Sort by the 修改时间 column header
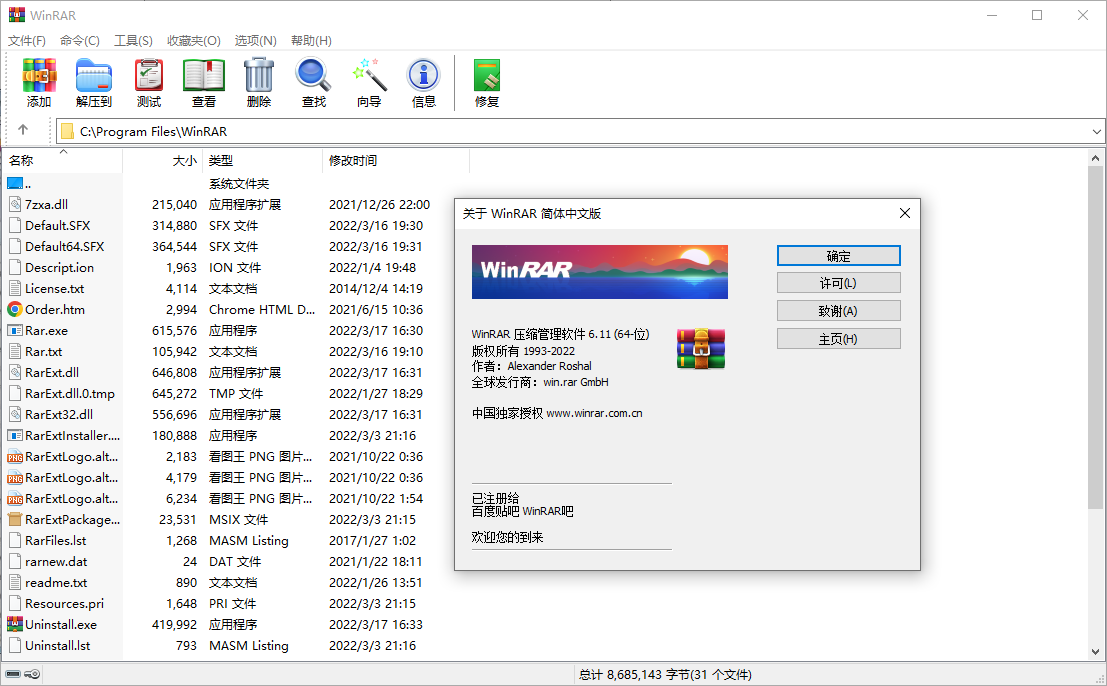1107x686 pixels. coord(396,161)
